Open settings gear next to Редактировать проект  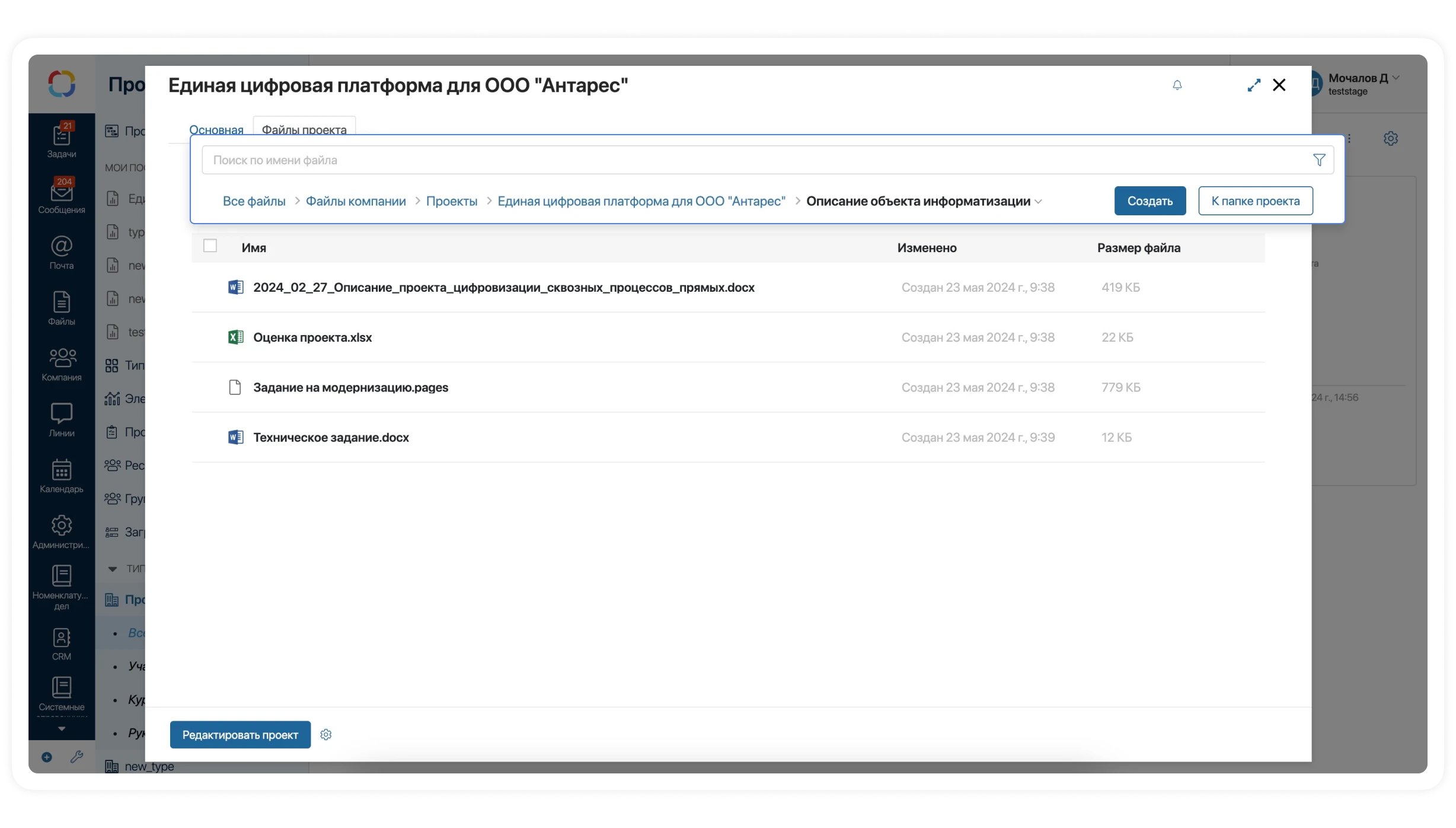pyautogui.click(x=325, y=734)
